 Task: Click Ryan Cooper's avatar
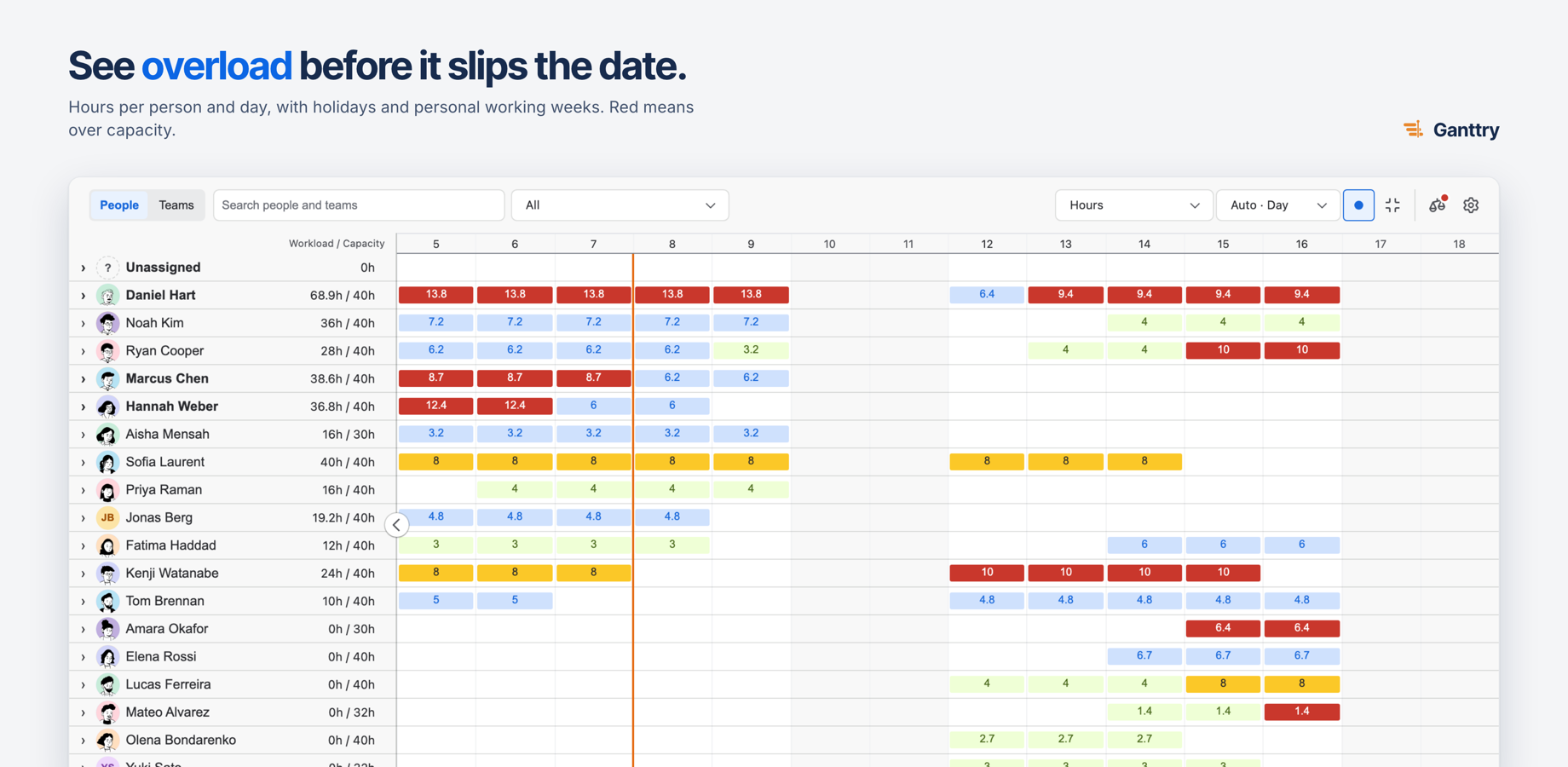107,351
